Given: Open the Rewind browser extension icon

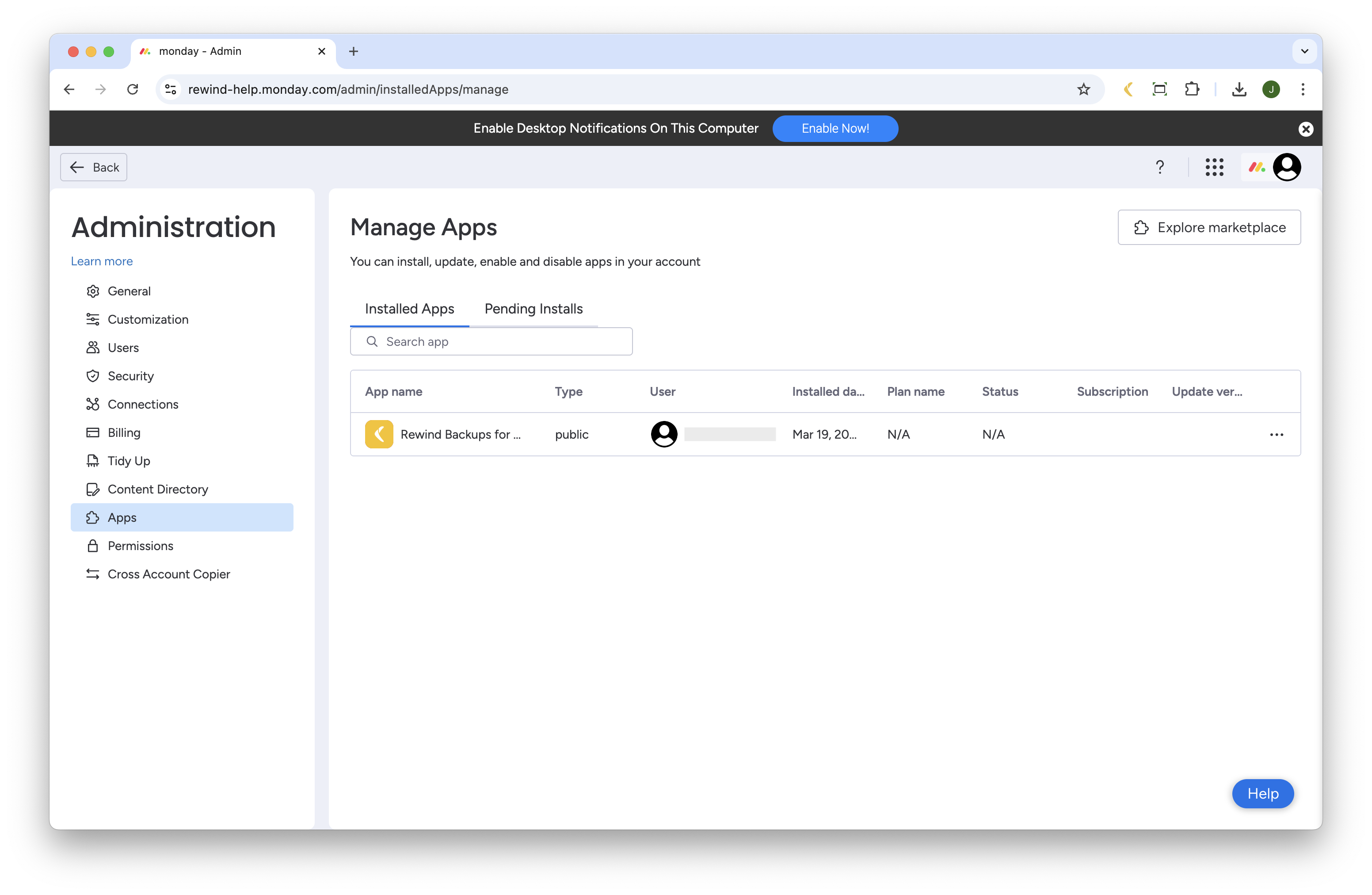Looking at the screenshot, I should pos(1128,89).
